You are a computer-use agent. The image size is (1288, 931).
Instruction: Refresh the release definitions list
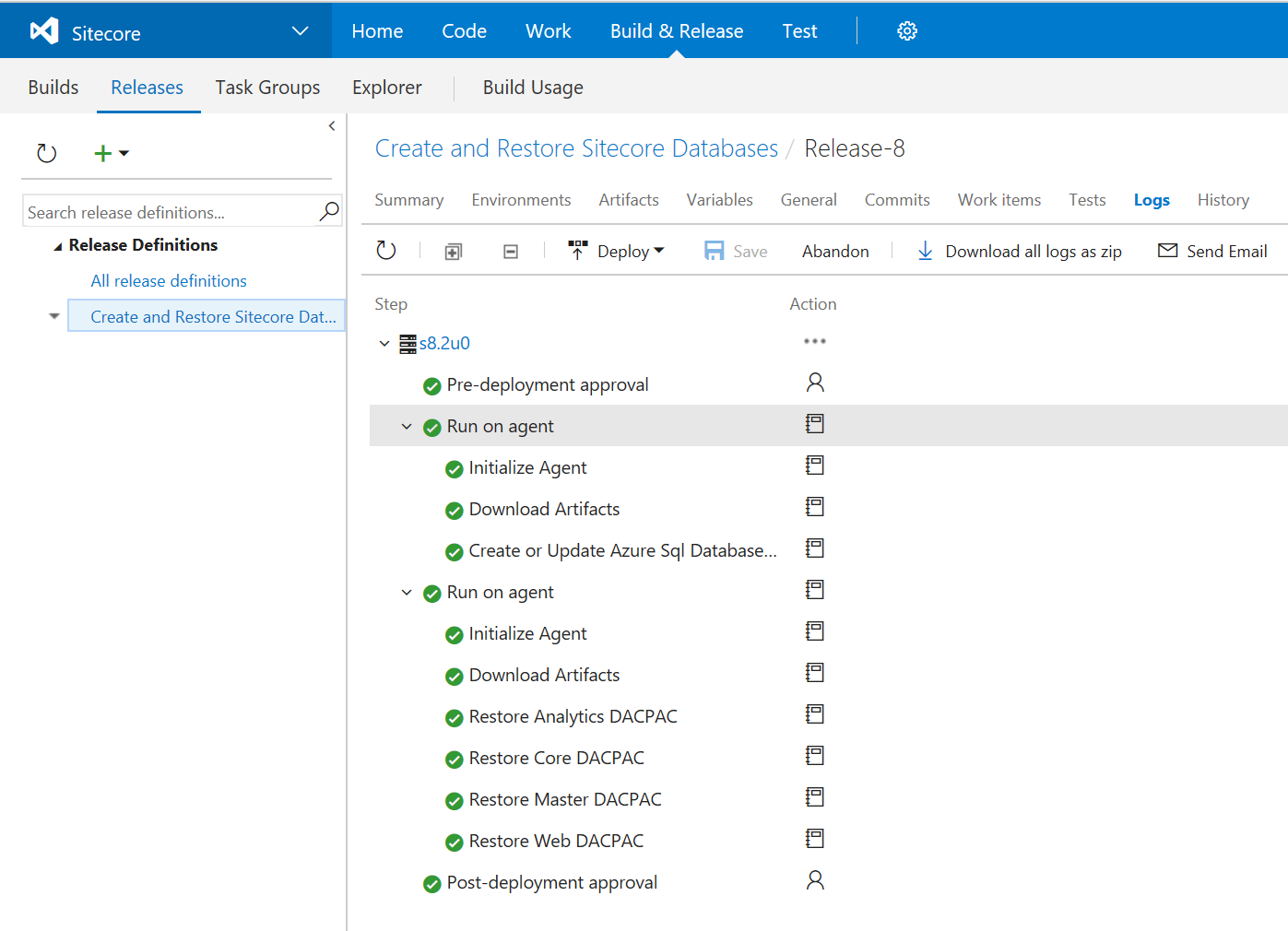click(47, 153)
